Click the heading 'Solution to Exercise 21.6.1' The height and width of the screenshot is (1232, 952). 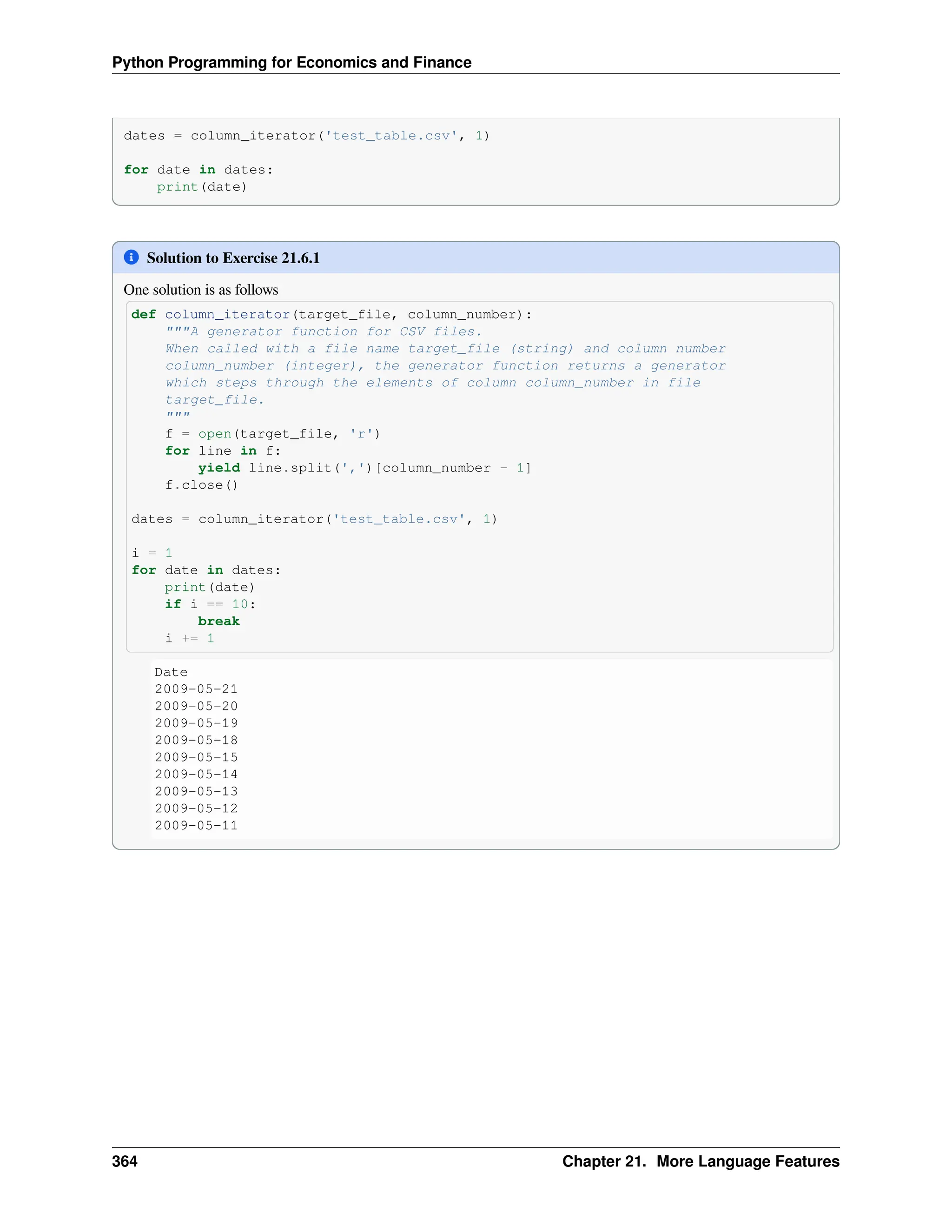point(233,258)
